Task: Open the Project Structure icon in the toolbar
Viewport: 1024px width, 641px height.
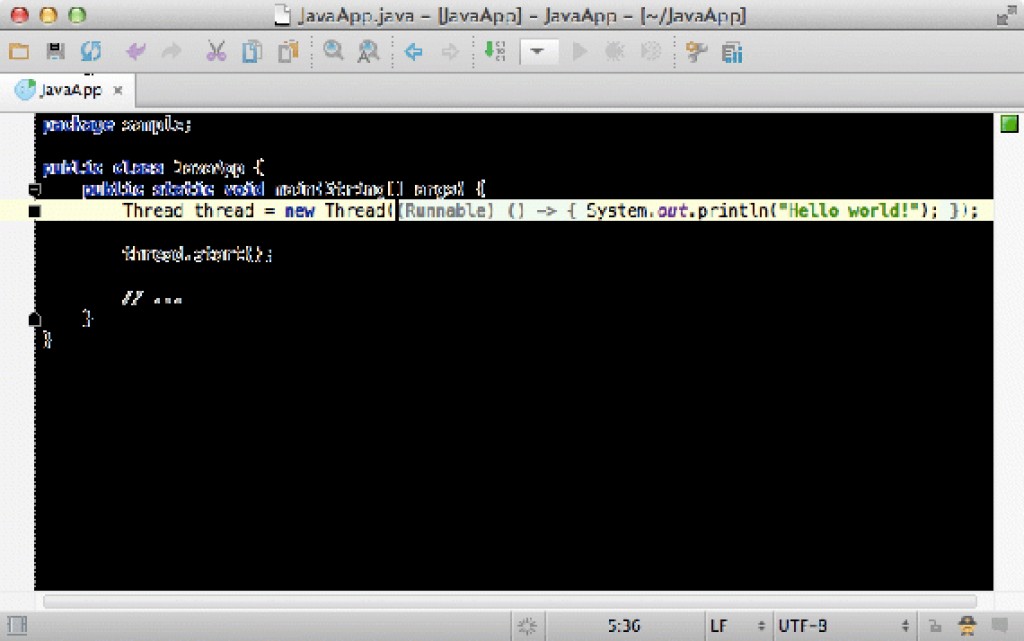Action: click(x=733, y=52)
